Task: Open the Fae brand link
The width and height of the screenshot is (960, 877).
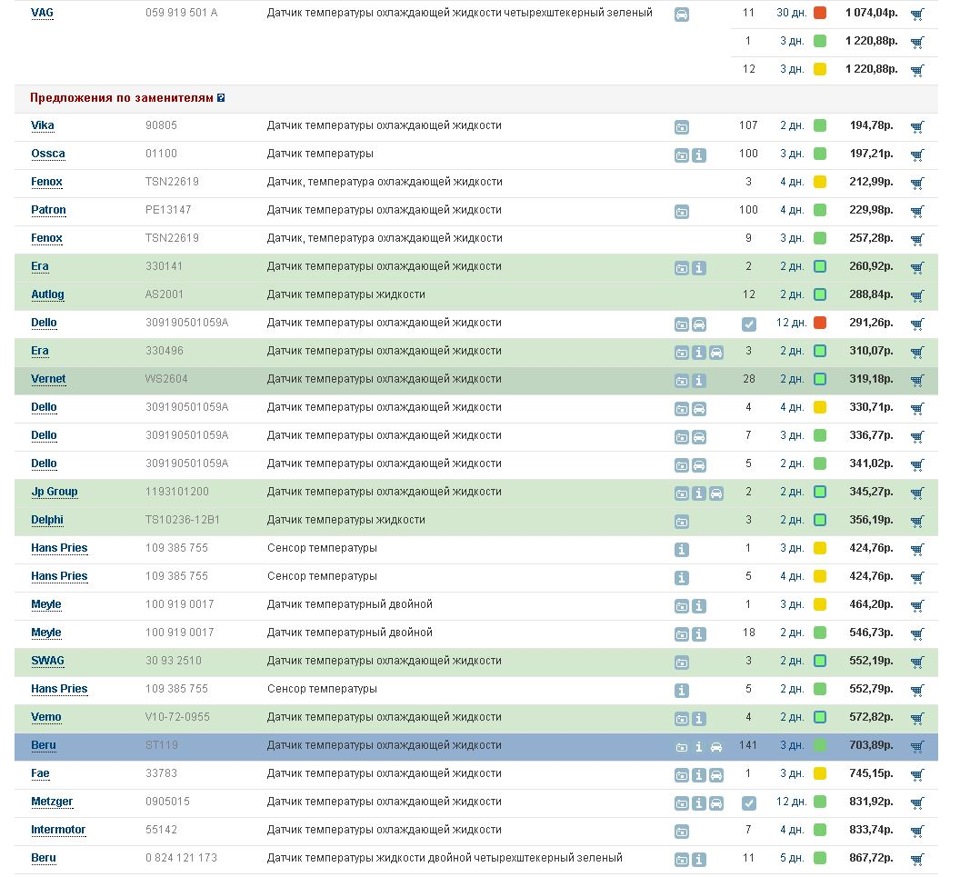Action: [x=40, y=773]
